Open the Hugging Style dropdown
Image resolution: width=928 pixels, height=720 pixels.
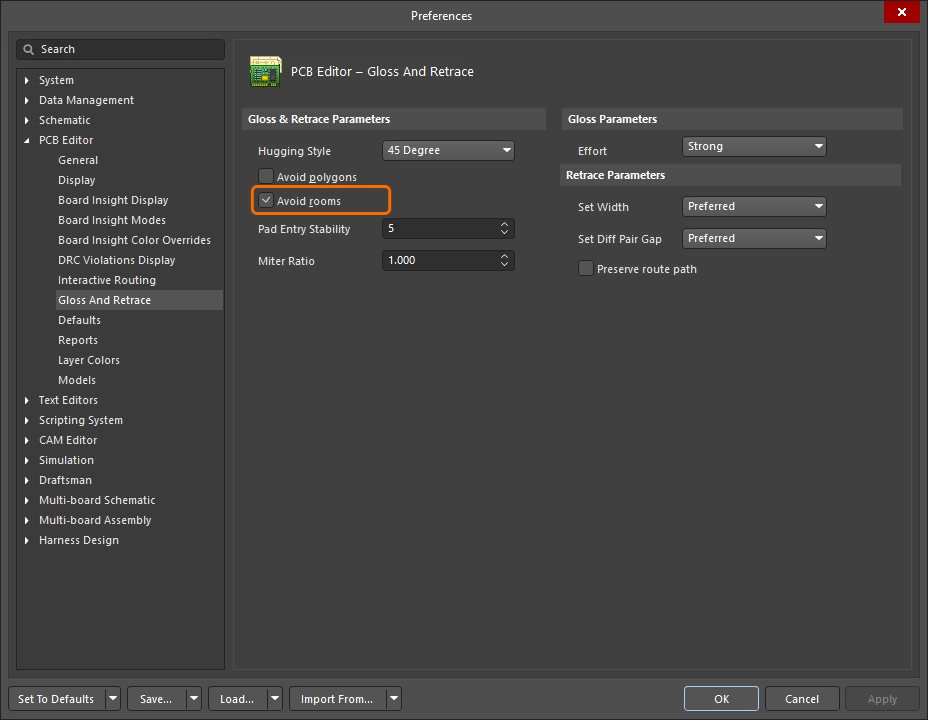click(x=448, y=150)
